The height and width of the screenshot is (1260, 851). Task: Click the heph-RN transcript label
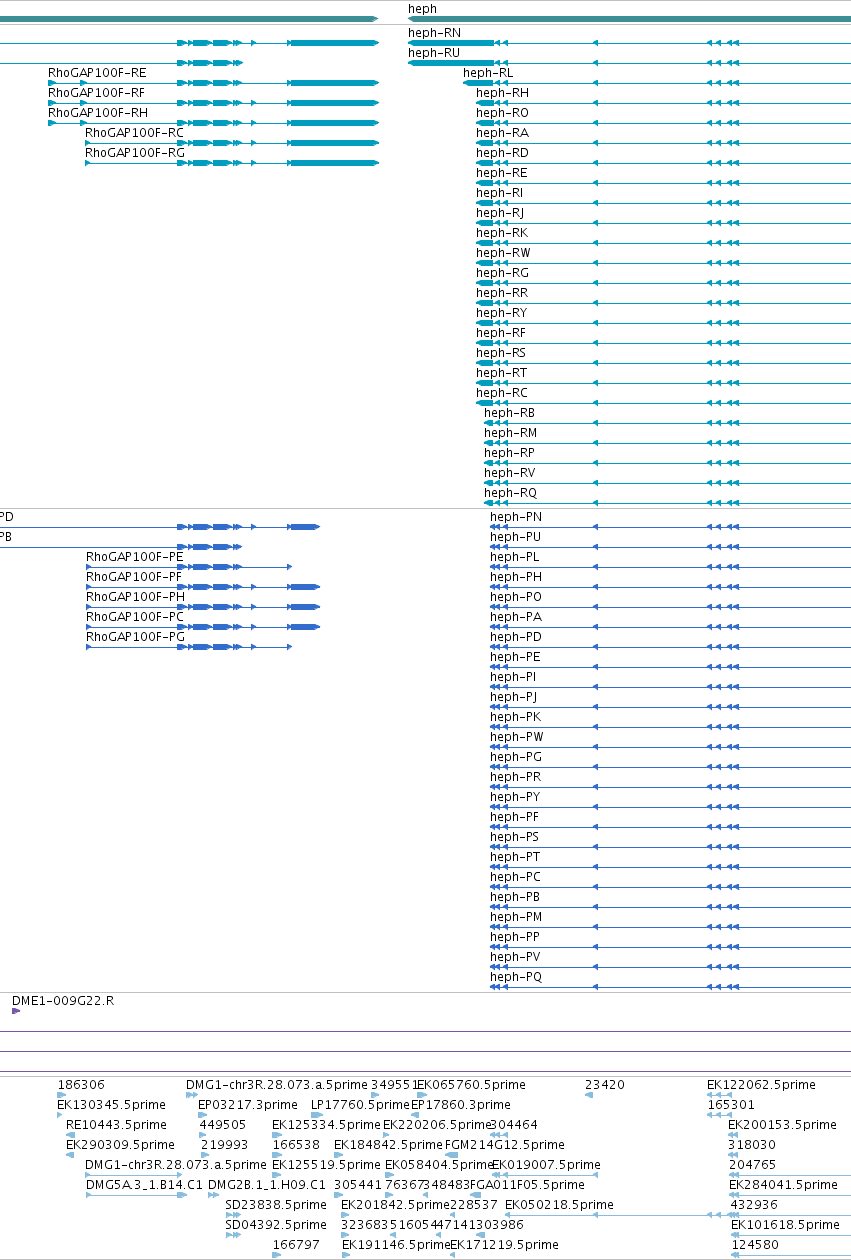(434, 33)
